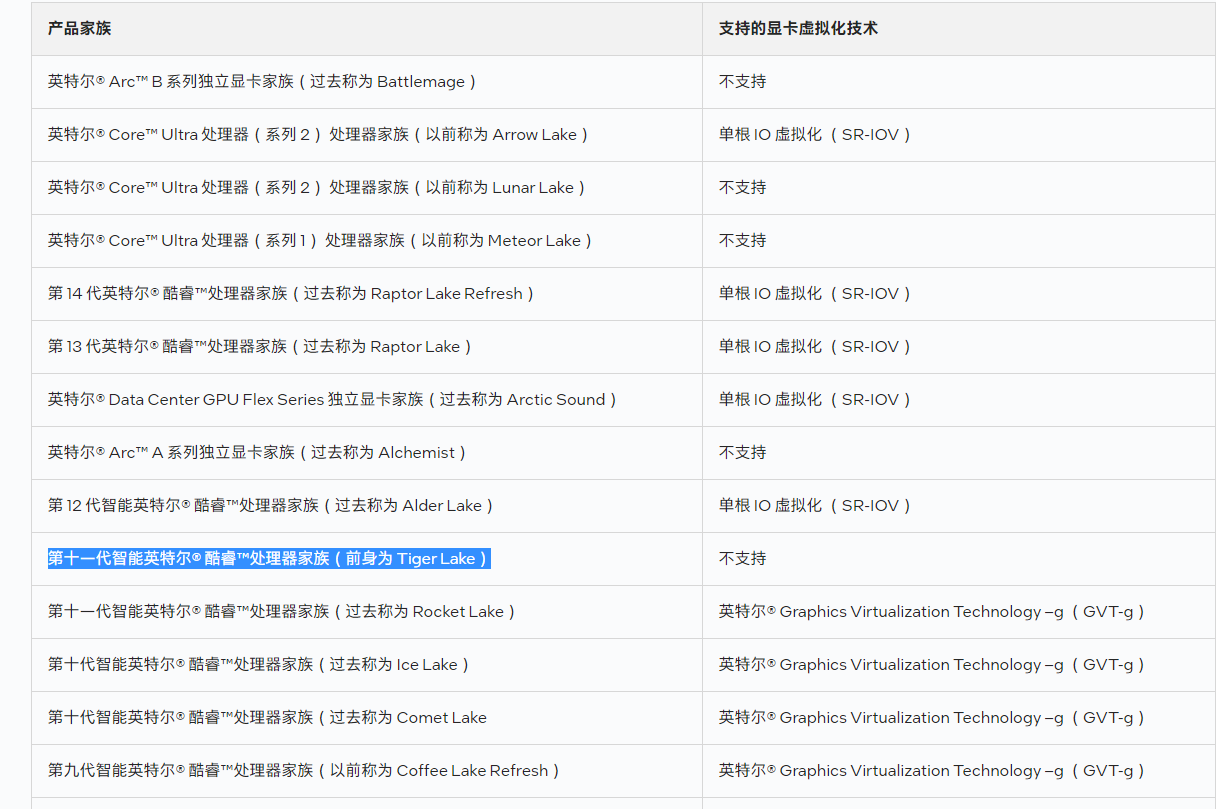Select the 第 14 代 Raptor Lake Refresh row

point(292,294)
